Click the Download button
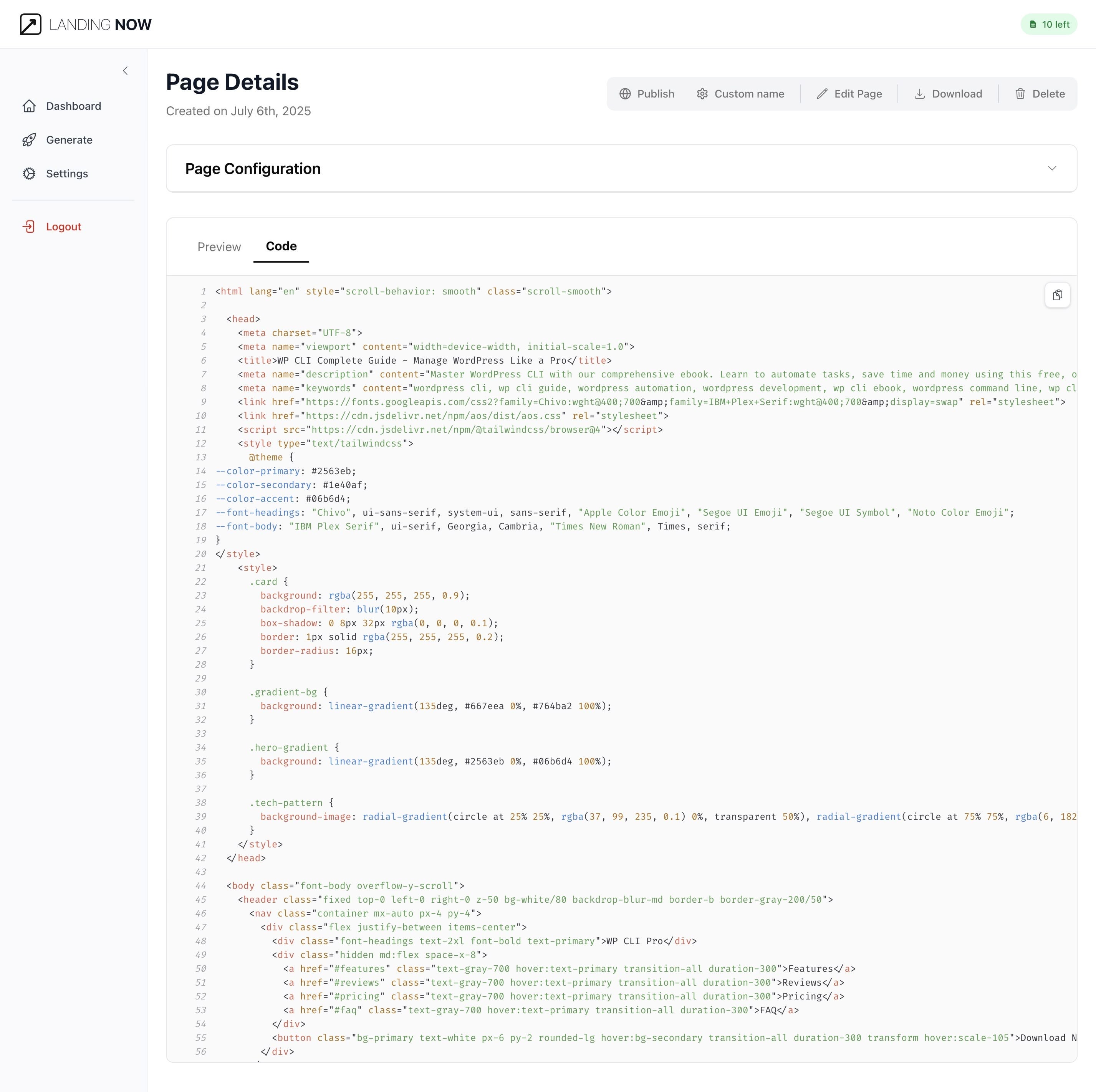Viewport: 1096px width, 1092px height. click(x=948, y=94)
